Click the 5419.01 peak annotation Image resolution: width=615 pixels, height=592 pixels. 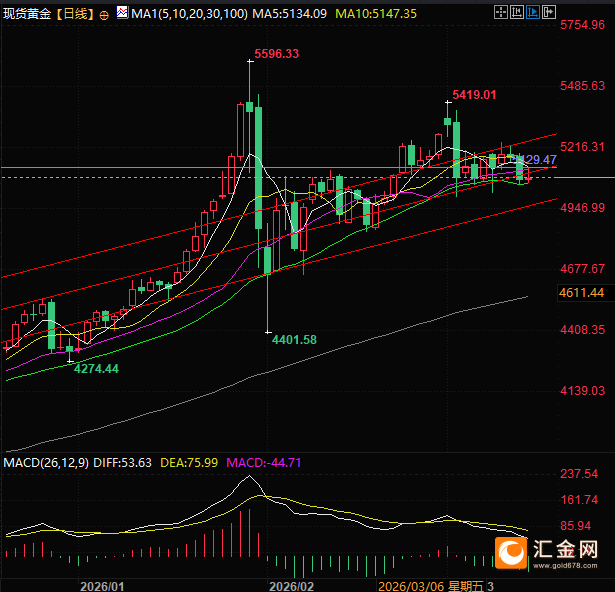tap(474, 95)
